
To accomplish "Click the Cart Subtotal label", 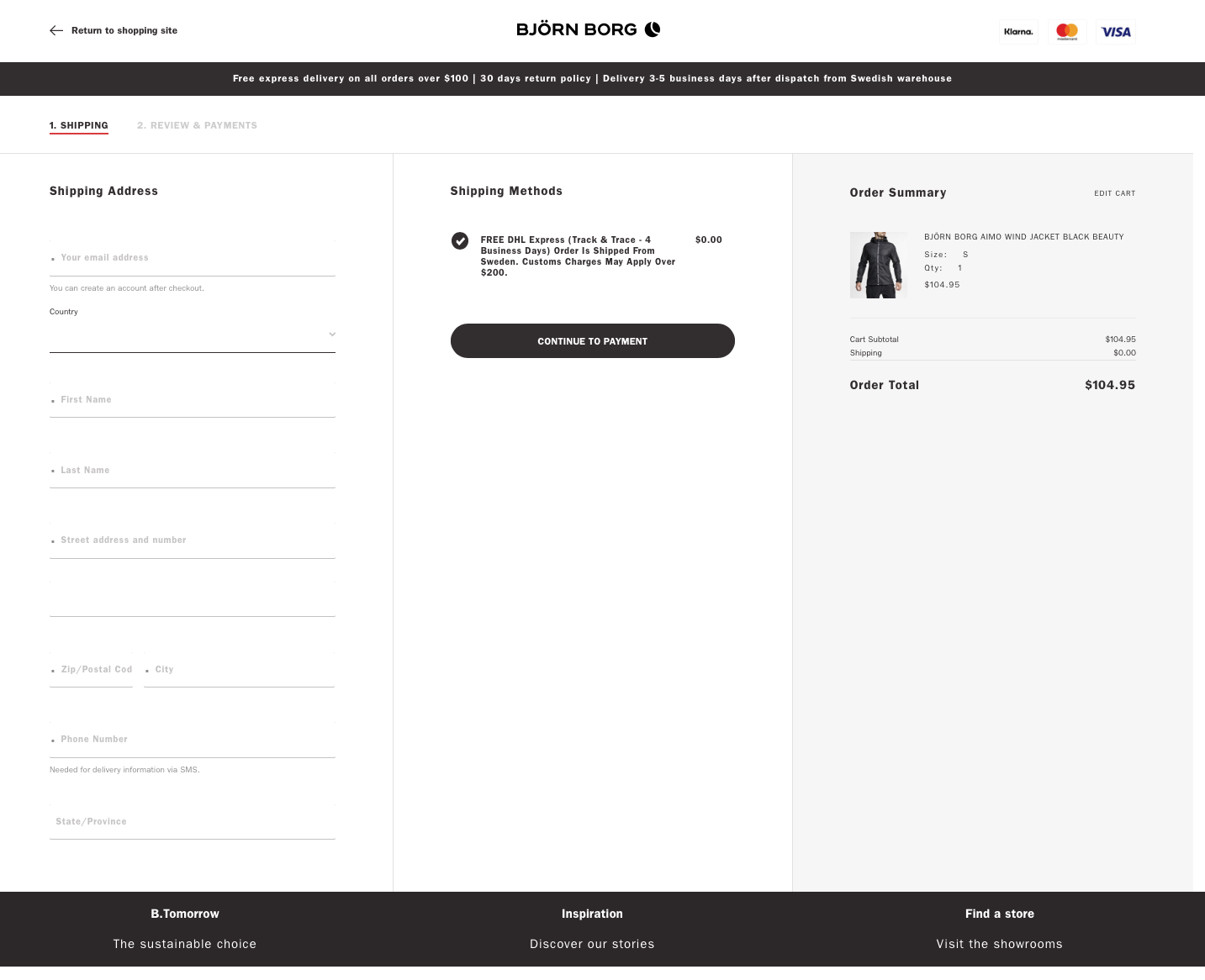I will coord(875,340).
